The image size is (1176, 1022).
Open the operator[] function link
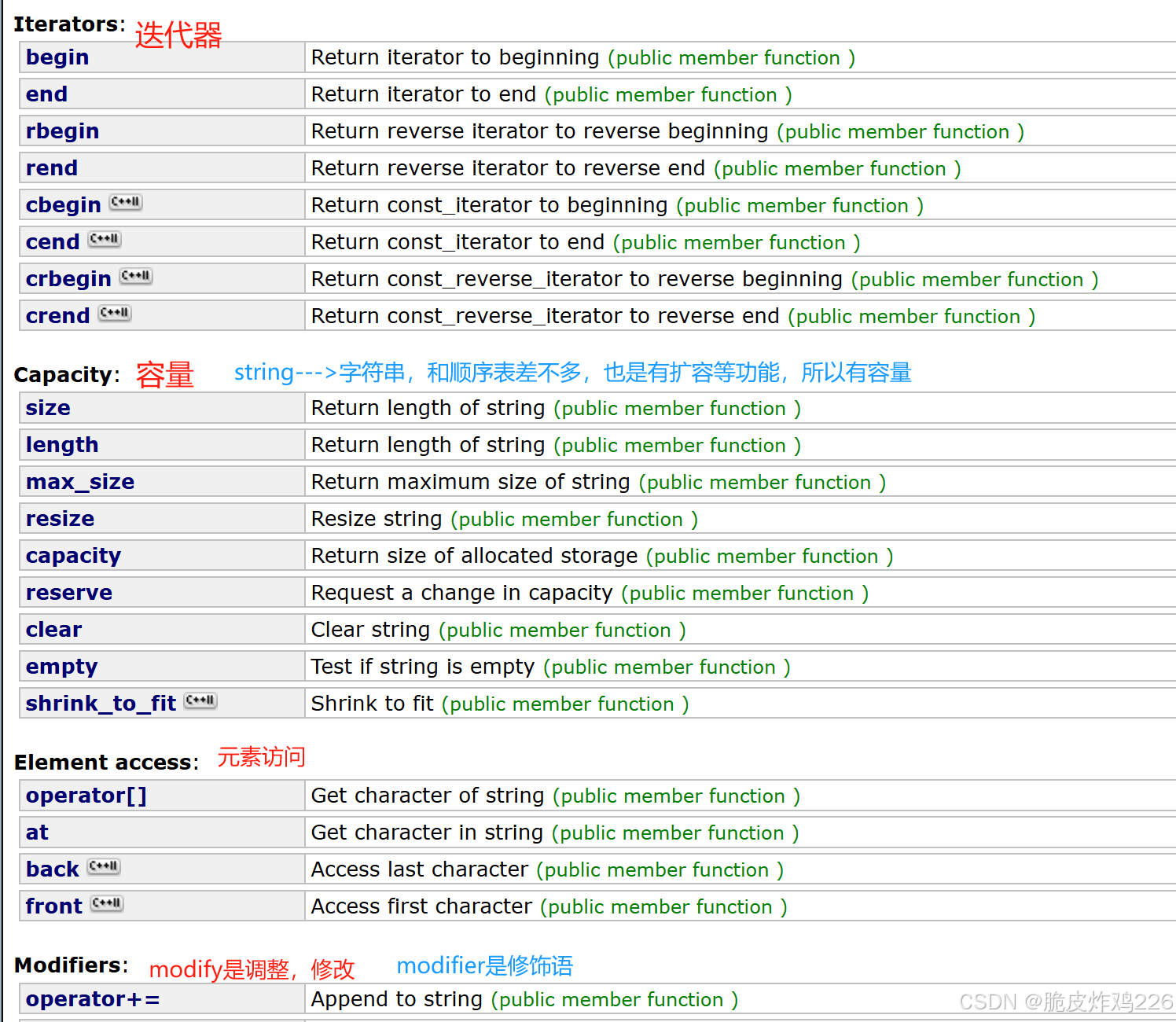[x=86, y=796]
